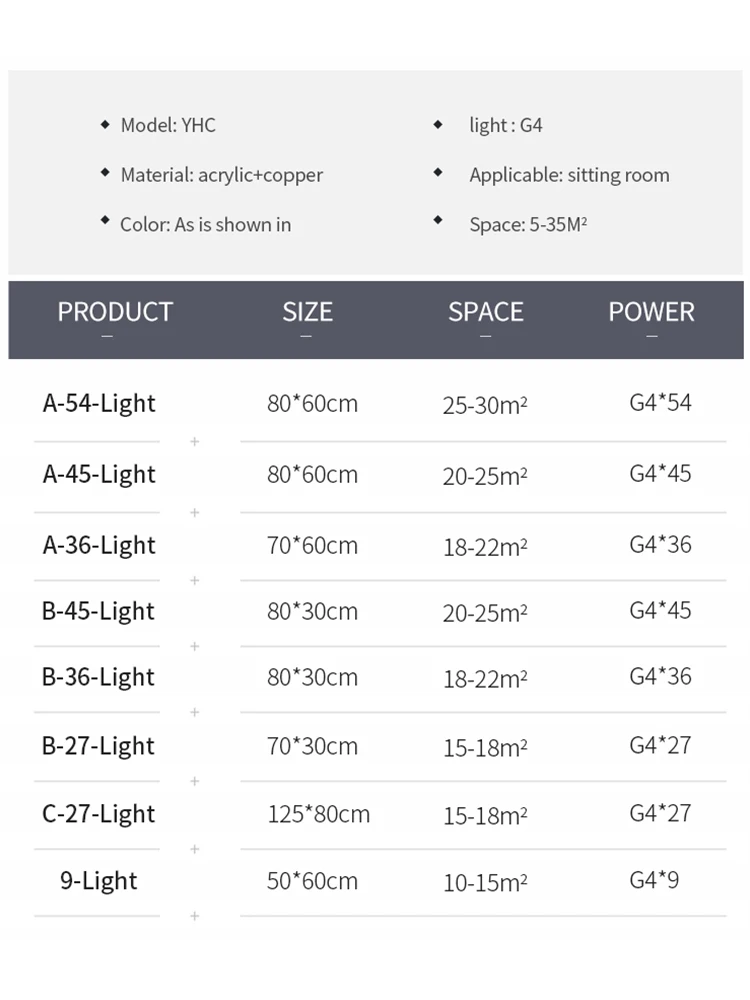Click the plus sign under the B-45-Light row
The width and height of the screenshot is (750, 1000).
tap(195, 646)
